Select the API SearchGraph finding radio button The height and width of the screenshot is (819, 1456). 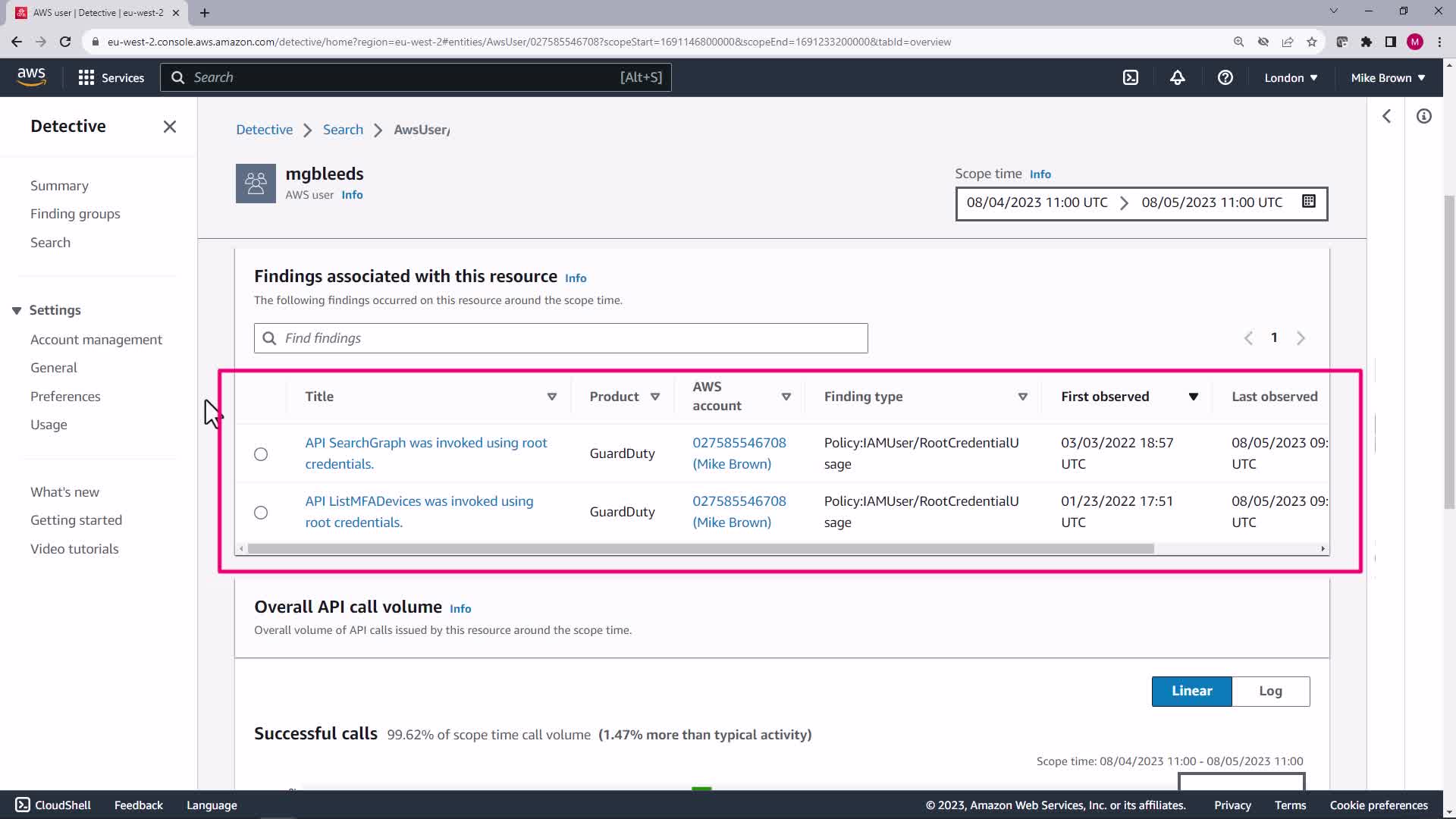[261, 454]
